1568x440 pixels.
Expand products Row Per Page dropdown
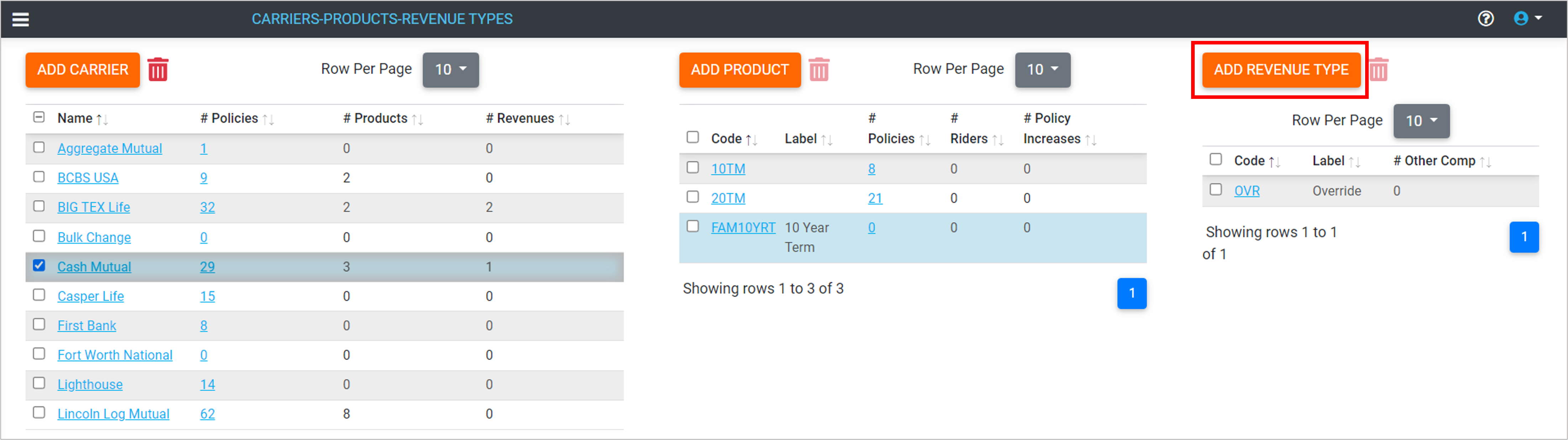(x=1042, y=70)
